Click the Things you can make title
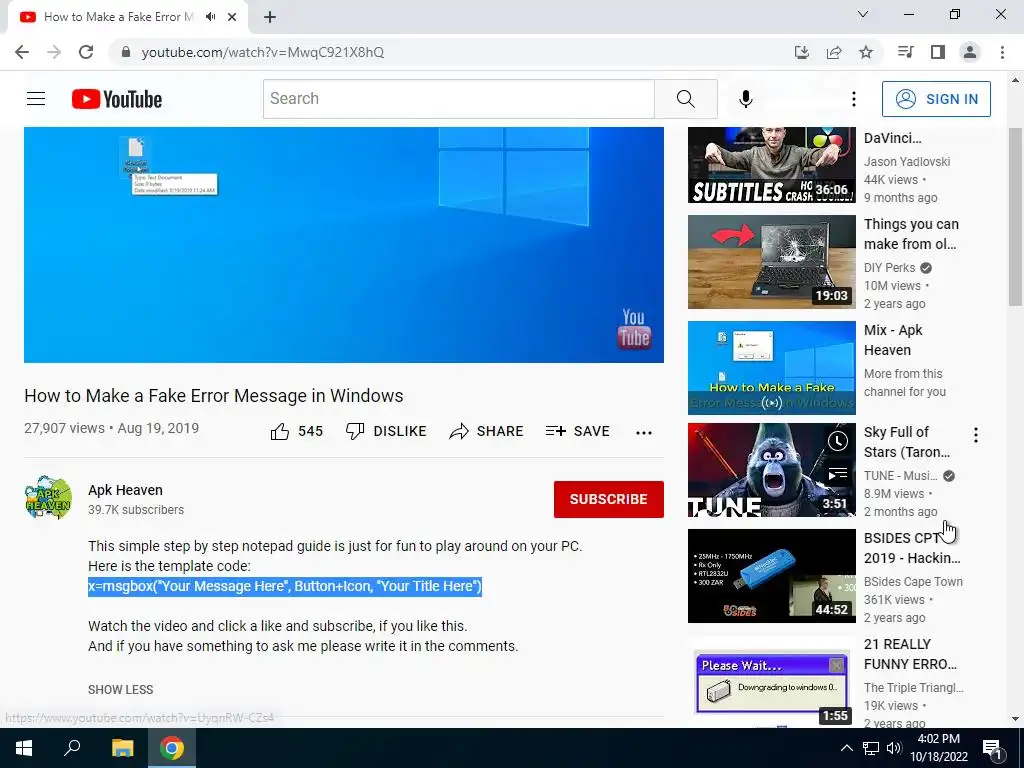 point(911,234)
